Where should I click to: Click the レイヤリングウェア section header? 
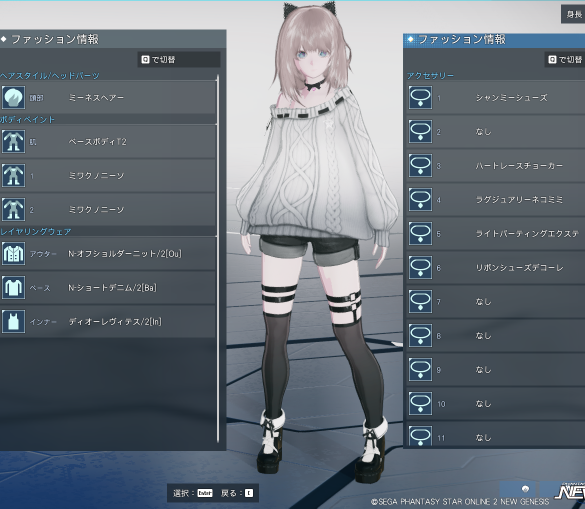point(35,232)
